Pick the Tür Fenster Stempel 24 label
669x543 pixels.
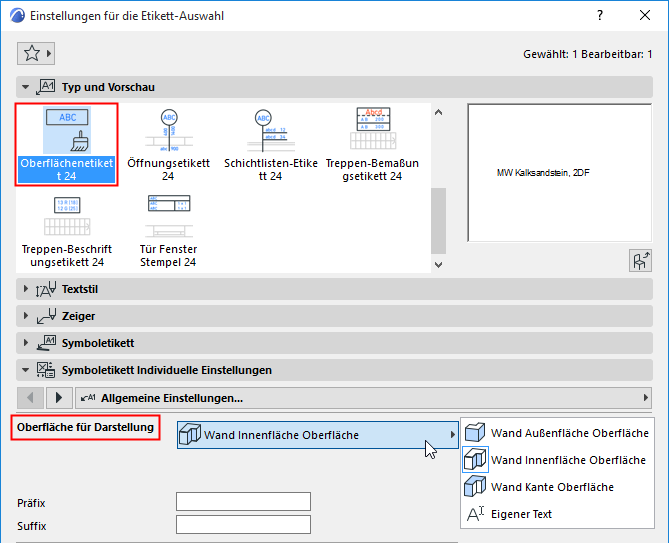tap(169, 232)
